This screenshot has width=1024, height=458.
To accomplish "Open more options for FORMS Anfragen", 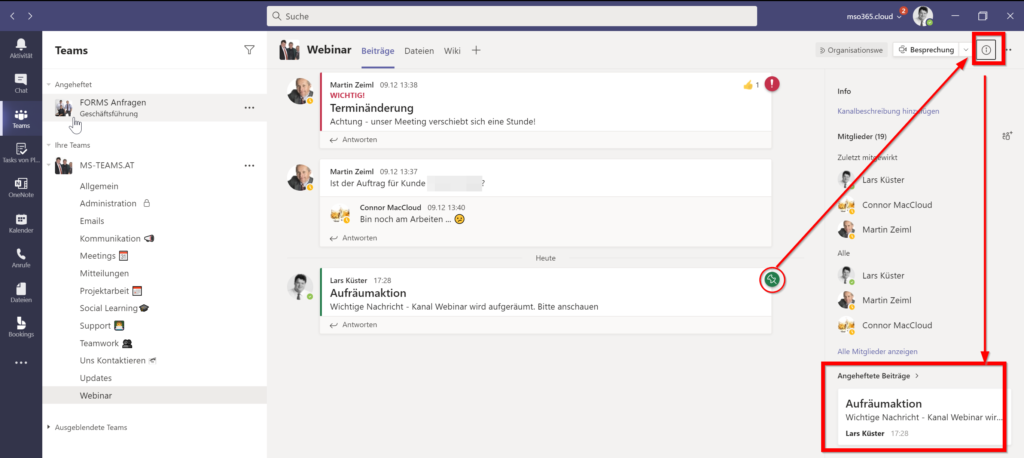I will point(249,108).
